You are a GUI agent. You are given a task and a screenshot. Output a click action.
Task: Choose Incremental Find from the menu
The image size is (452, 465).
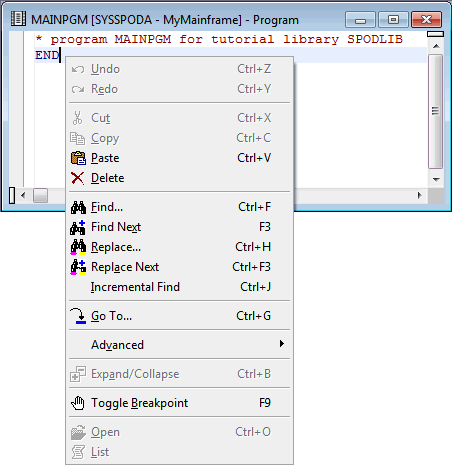pos(180,287)
